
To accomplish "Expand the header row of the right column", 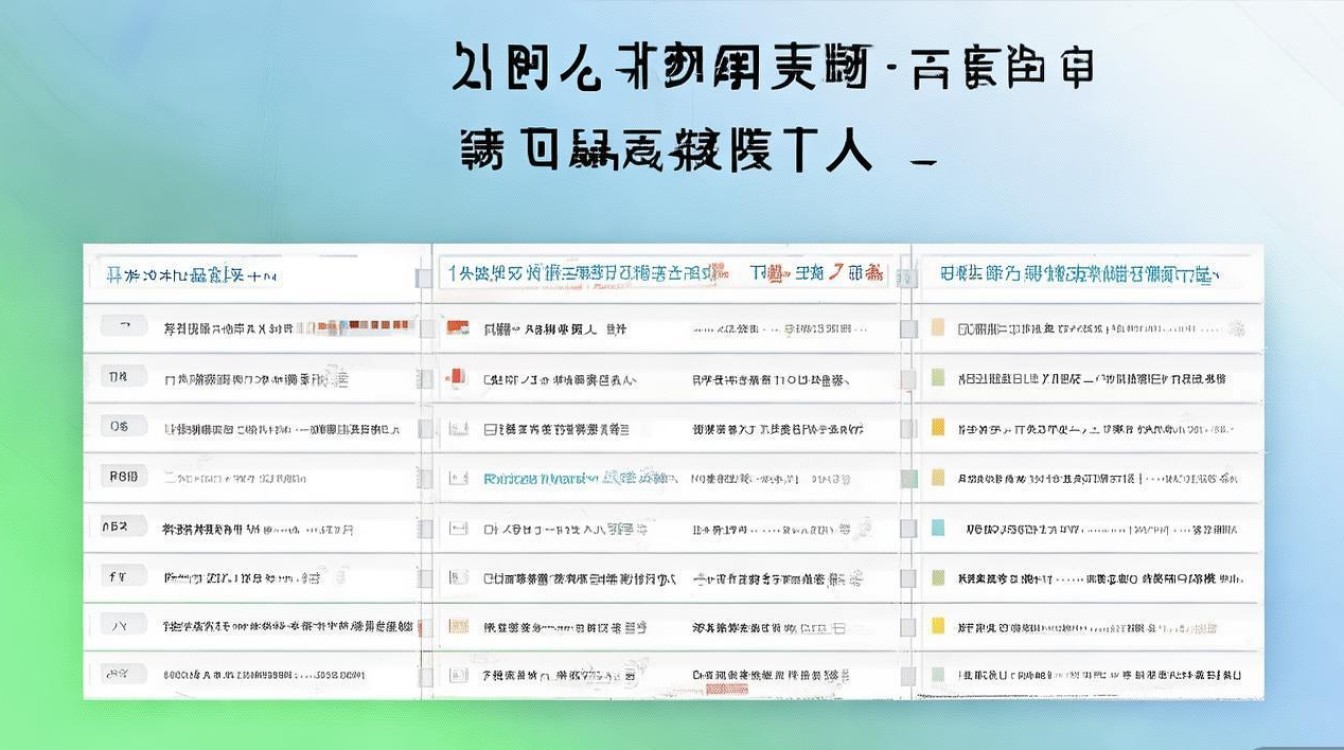I will click(x=1090, y=272).
